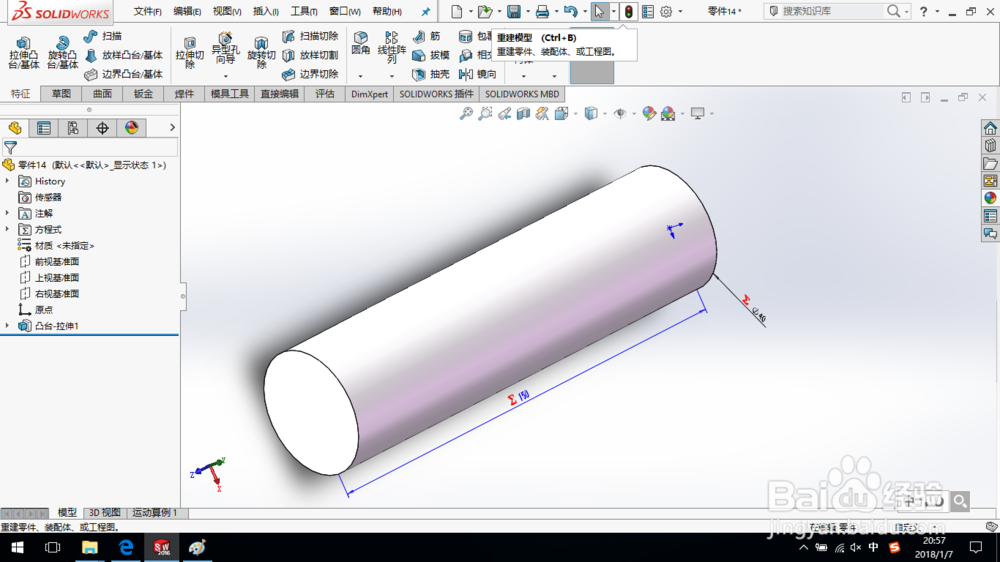
Task: Click the Zoom to Fit magnifier icon
Action: (466, 114)
